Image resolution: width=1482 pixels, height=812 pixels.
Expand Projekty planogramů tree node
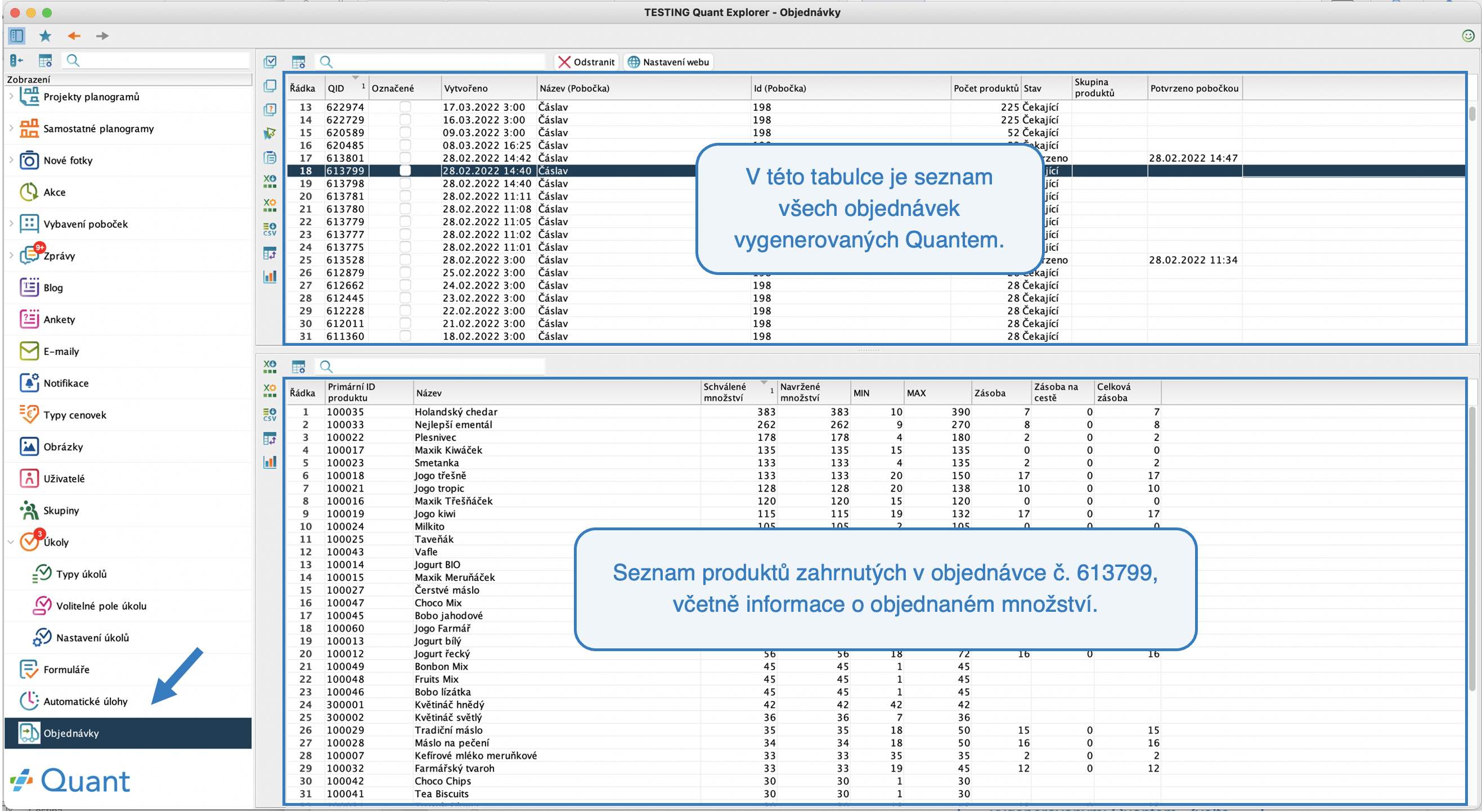[x=11, y=97]
